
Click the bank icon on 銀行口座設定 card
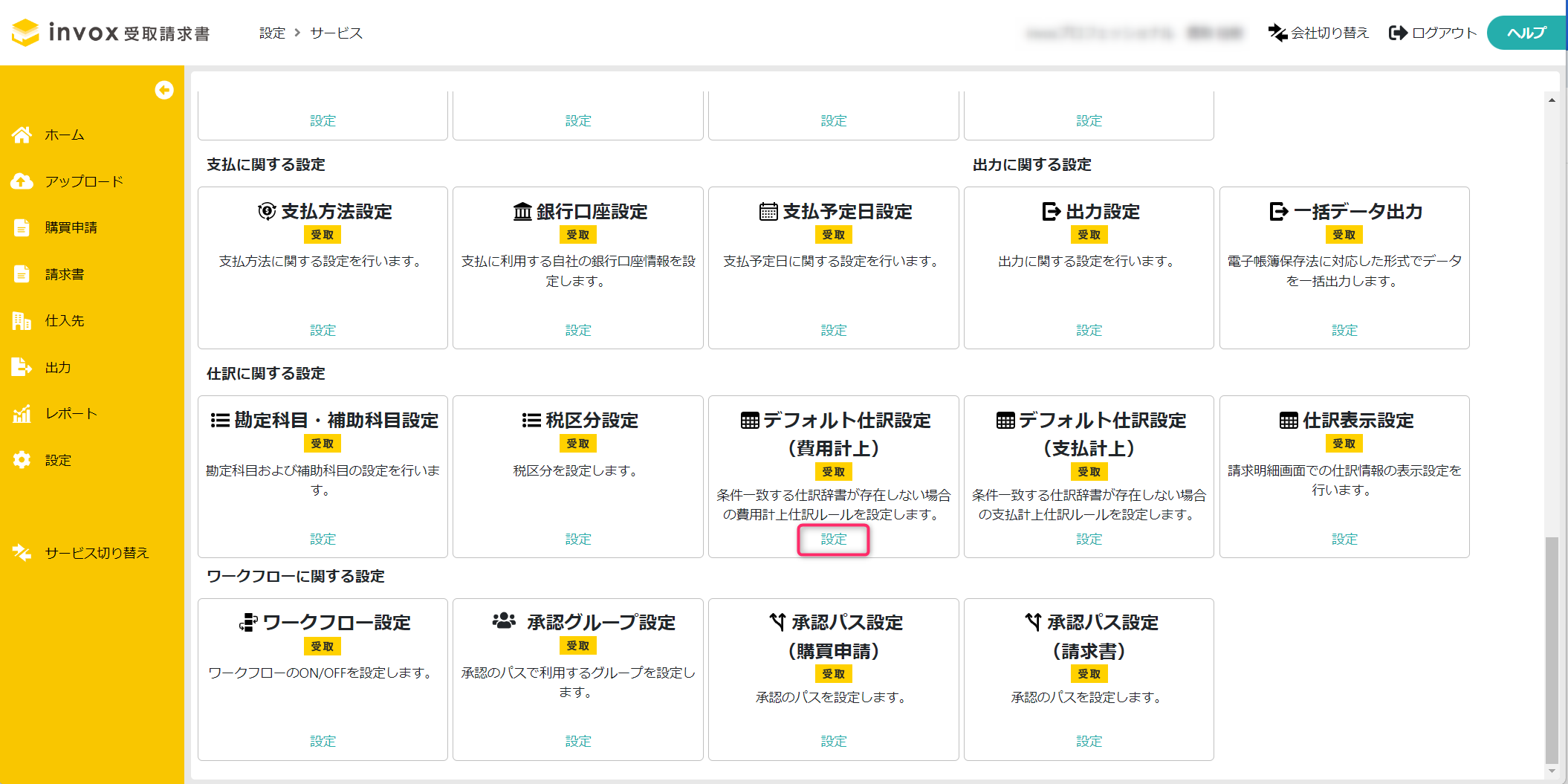click(x=522, y=212)
